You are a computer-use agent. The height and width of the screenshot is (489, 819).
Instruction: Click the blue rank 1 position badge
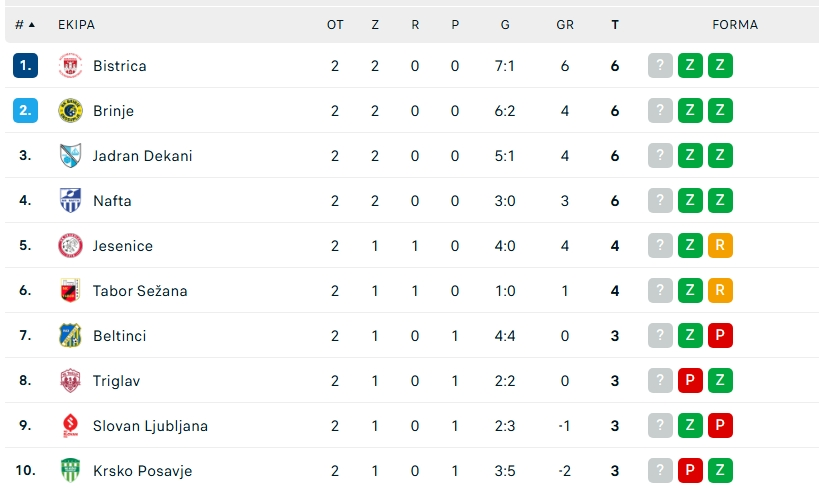pos(25,66)
